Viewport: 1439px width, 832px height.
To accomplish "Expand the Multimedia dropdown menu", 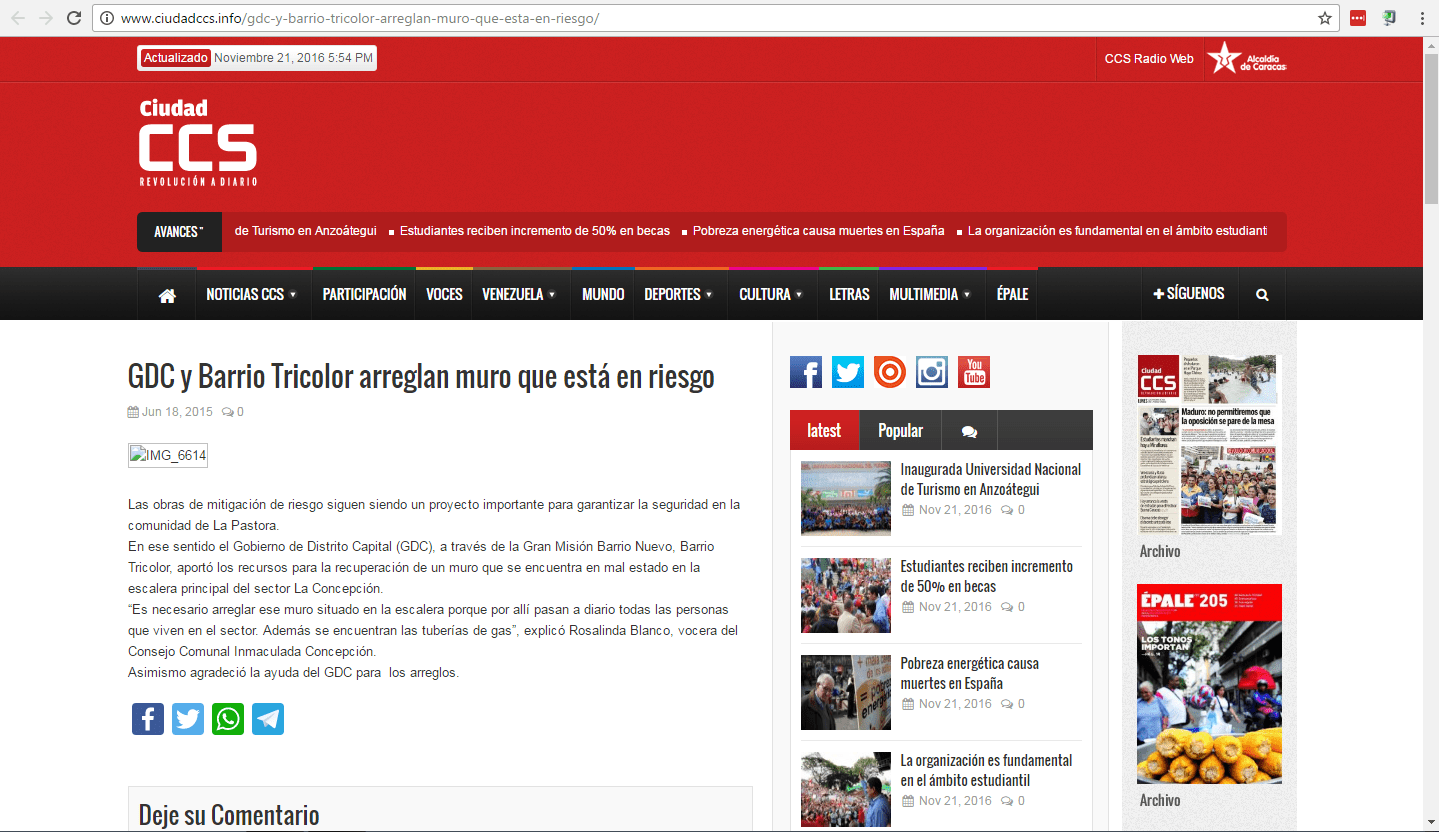I will point(930,295).
